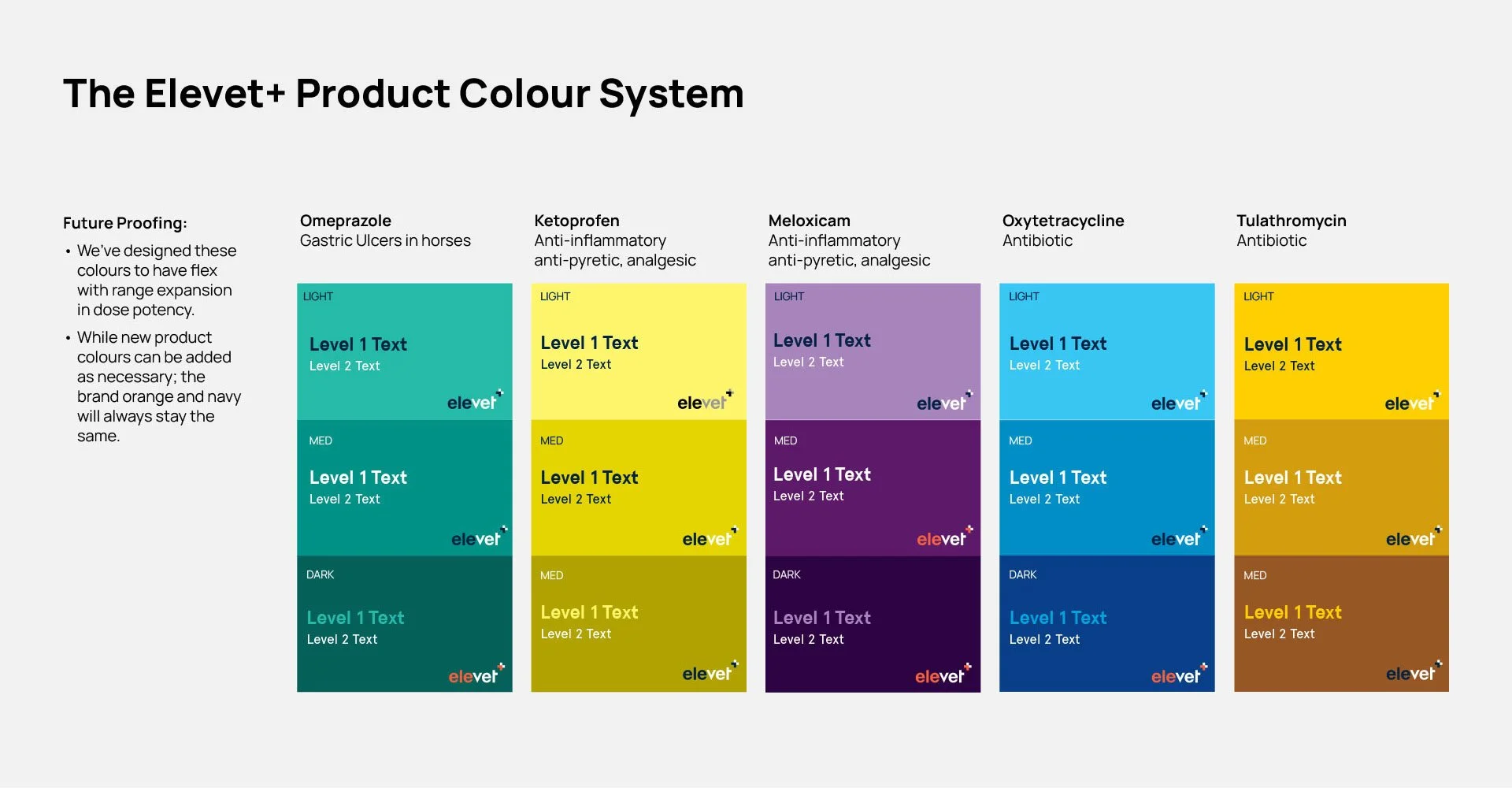Click the orange elevet logo on the medium purple swatch
1512x788 pixels.
pos(944,537)
